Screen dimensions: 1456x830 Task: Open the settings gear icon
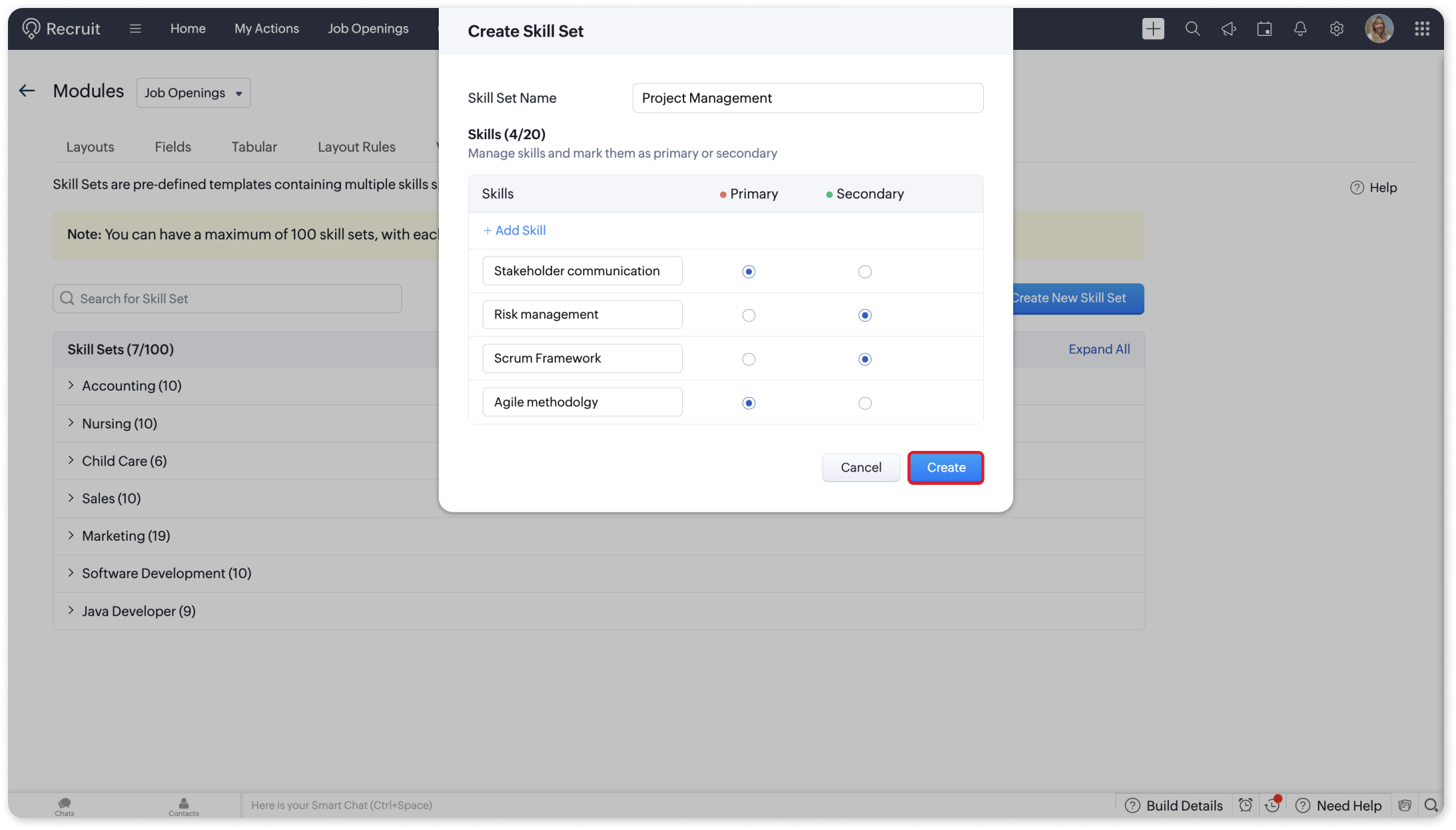[1336, 29]
